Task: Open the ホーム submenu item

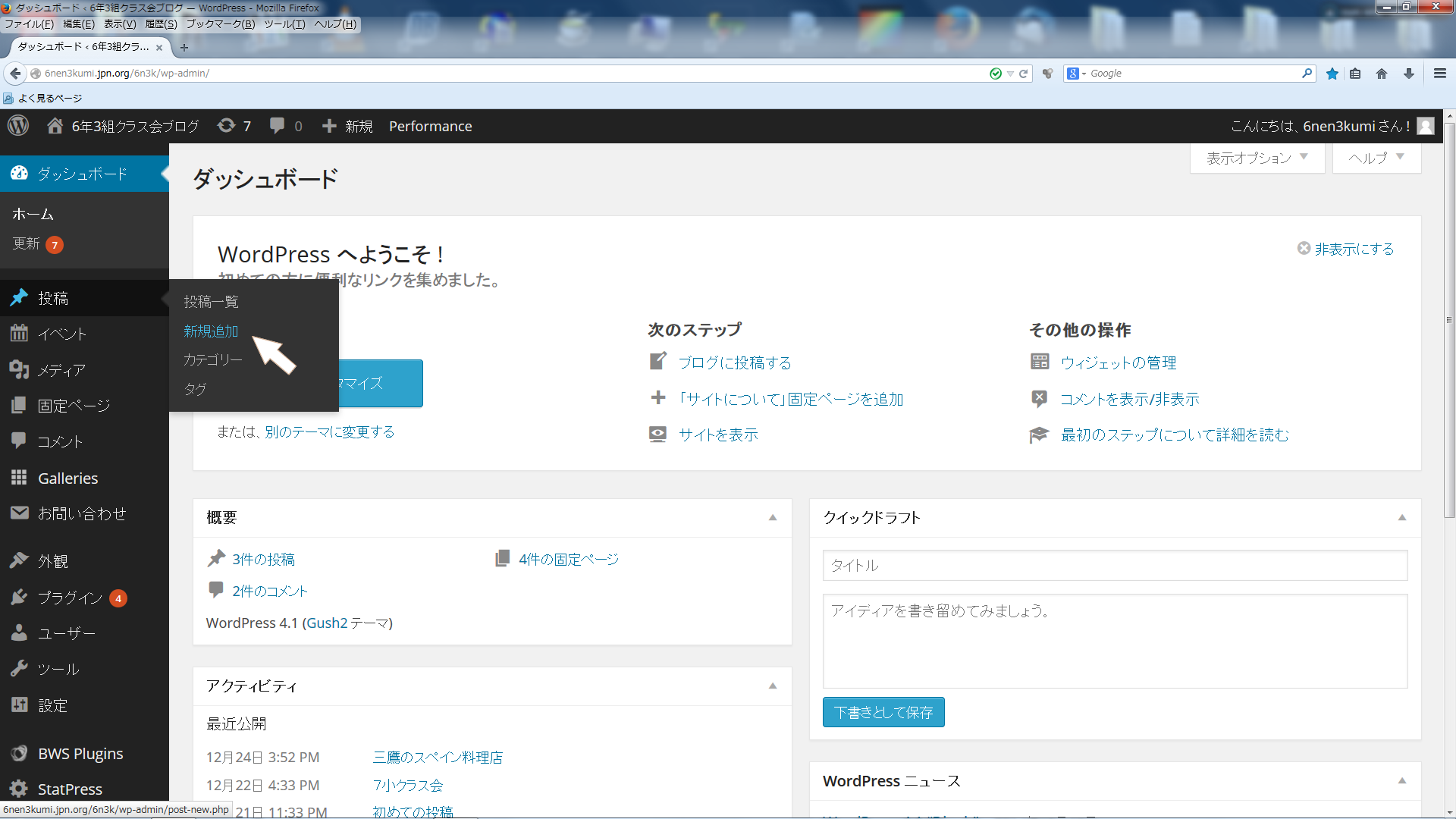Action: tap(33, 214)
